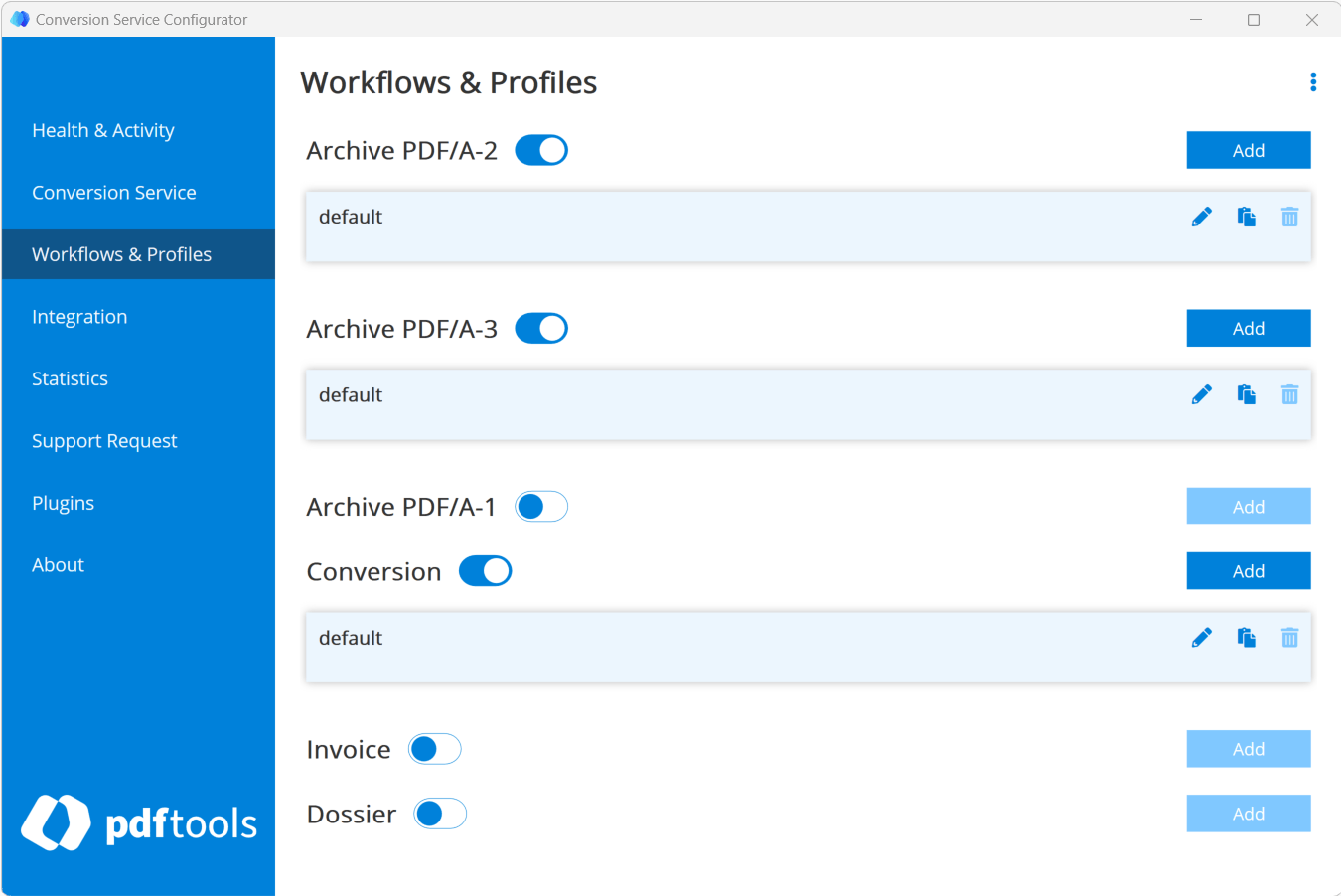
Task: Navigate to Health & Activity
Action: 103,130
